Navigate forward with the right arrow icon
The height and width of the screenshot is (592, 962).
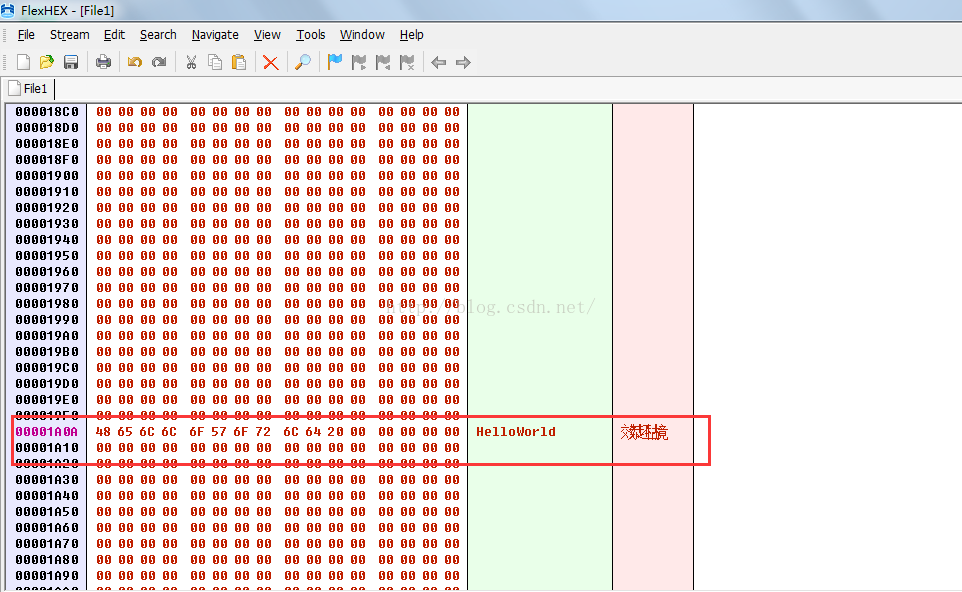[x=463, y=62]
